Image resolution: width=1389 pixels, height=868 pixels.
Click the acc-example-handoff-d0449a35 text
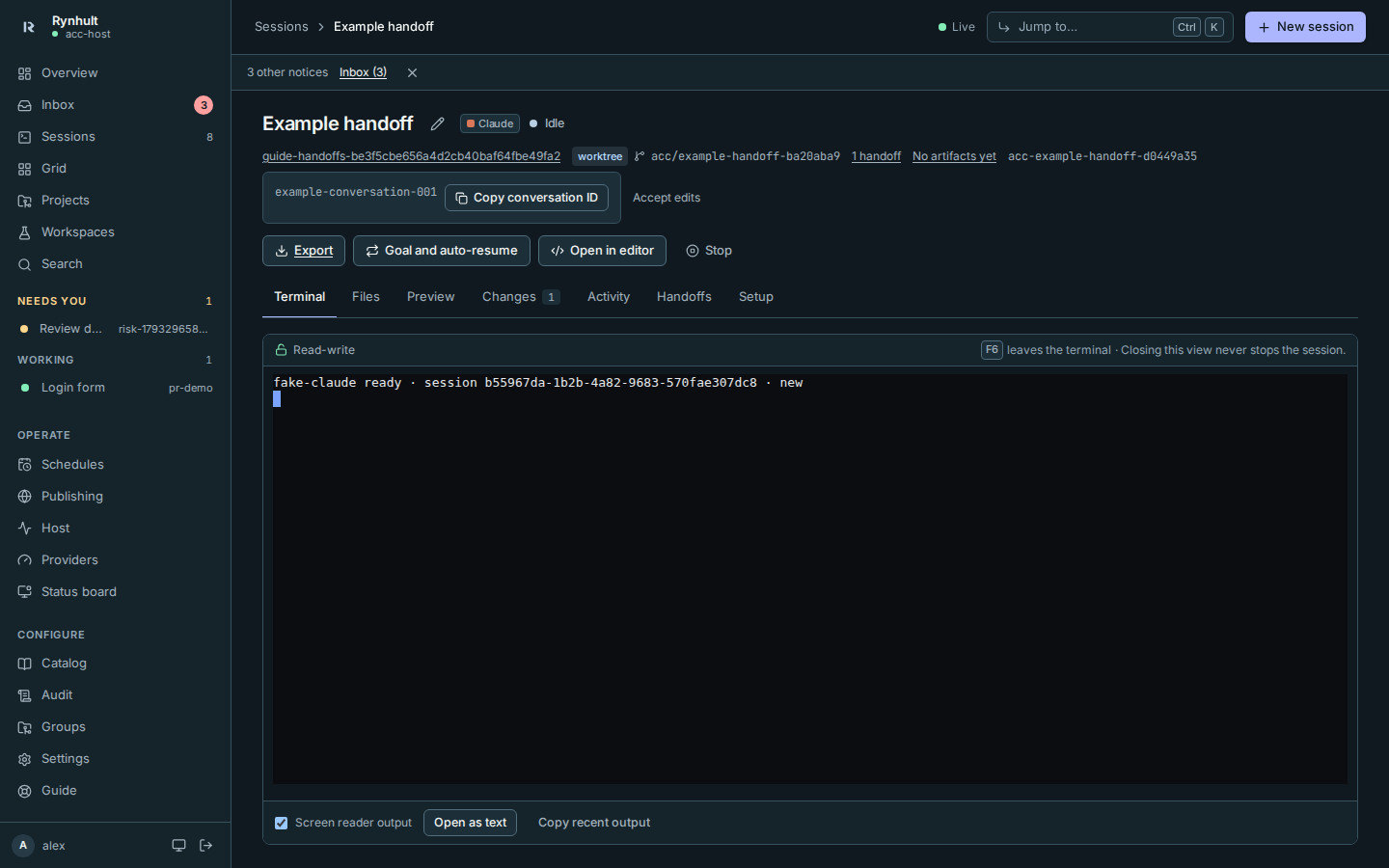(1103, 156)
